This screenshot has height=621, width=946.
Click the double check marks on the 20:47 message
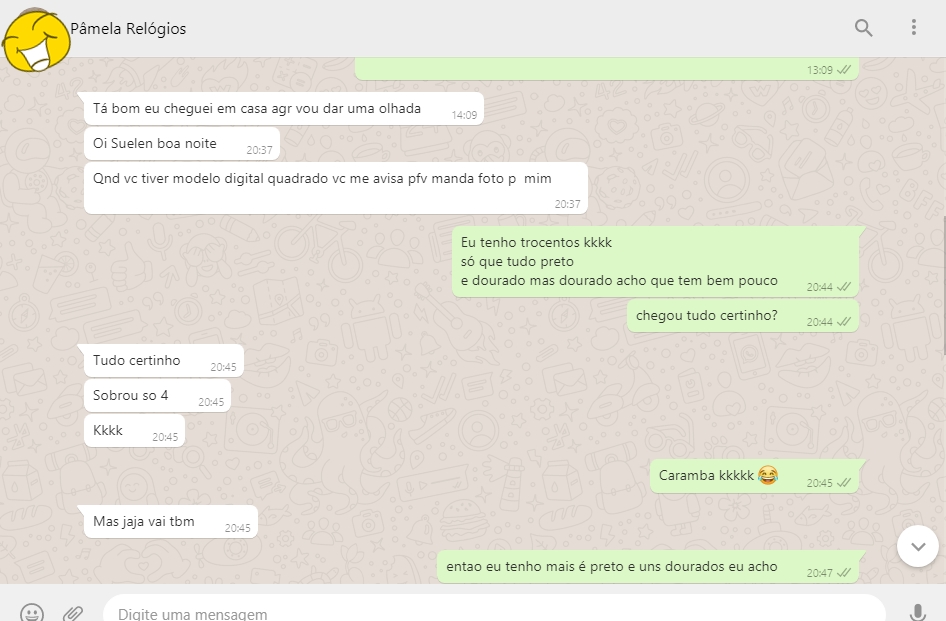coord(843,572)
